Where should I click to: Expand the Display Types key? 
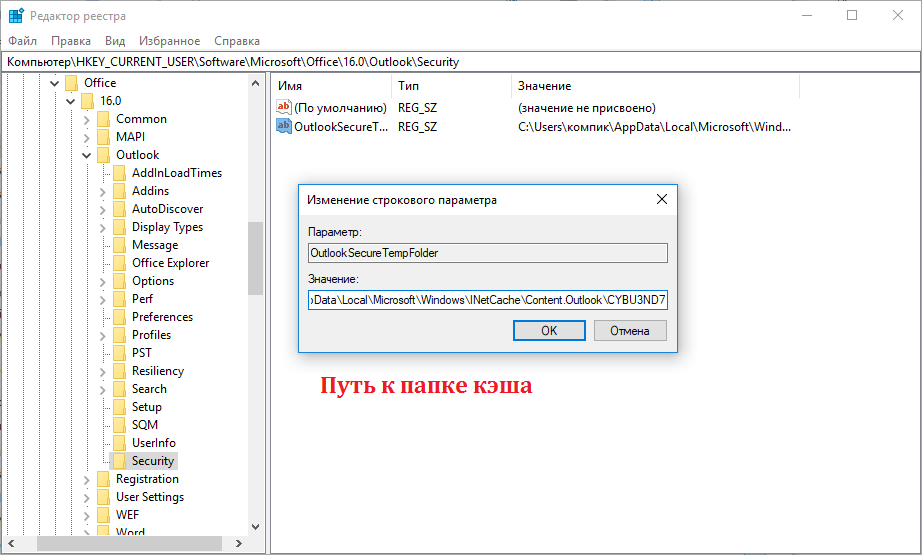(x=102, y=228)
